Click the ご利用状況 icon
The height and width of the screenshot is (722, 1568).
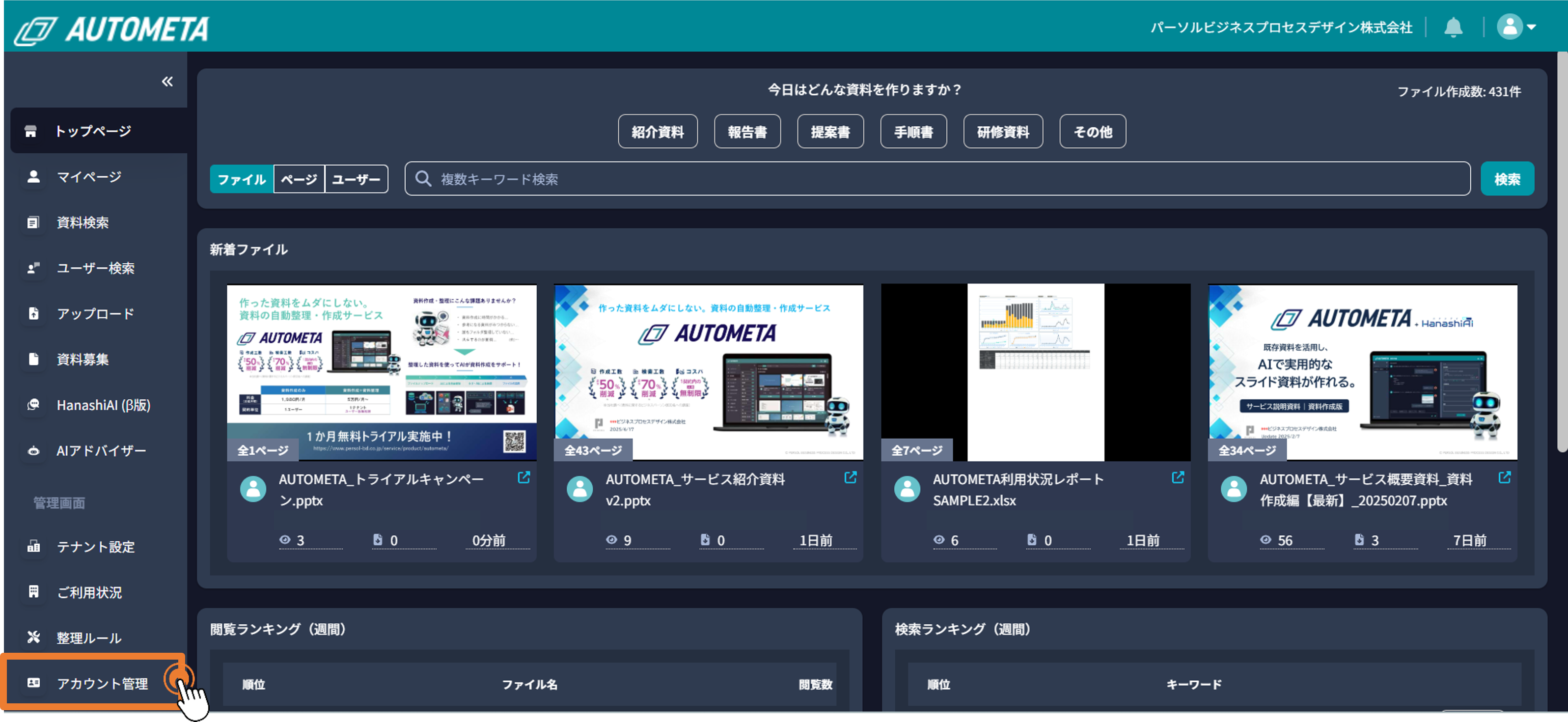tap(33, 592)
